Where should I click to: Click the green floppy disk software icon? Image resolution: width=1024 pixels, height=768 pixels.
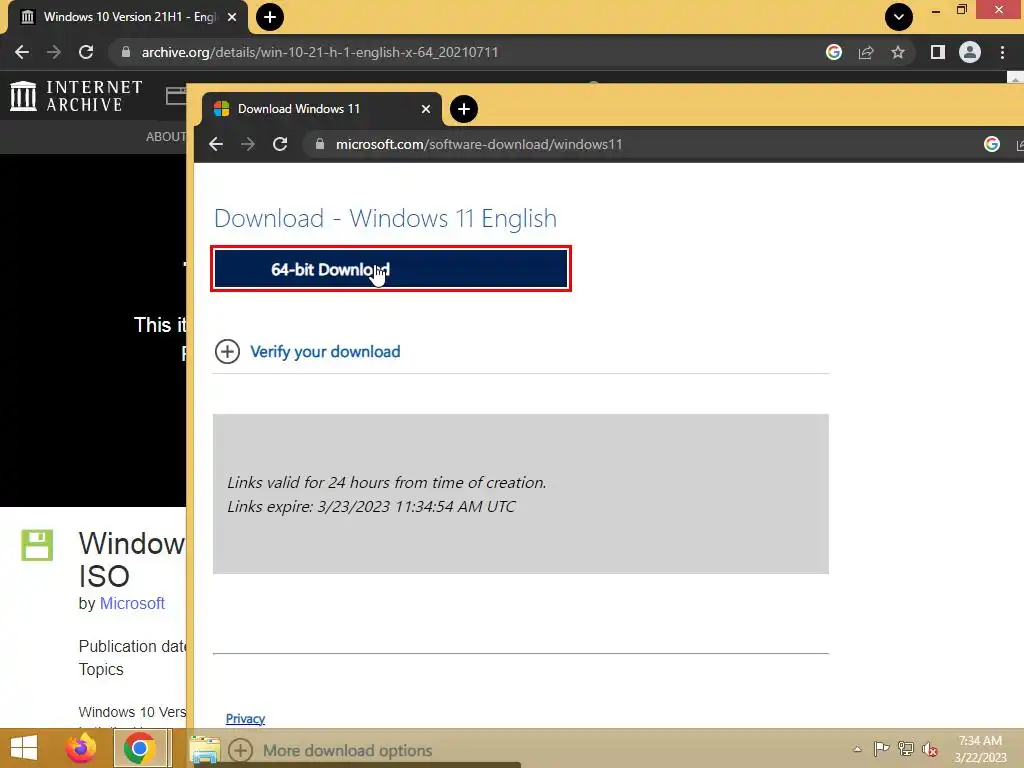[37, 545]
